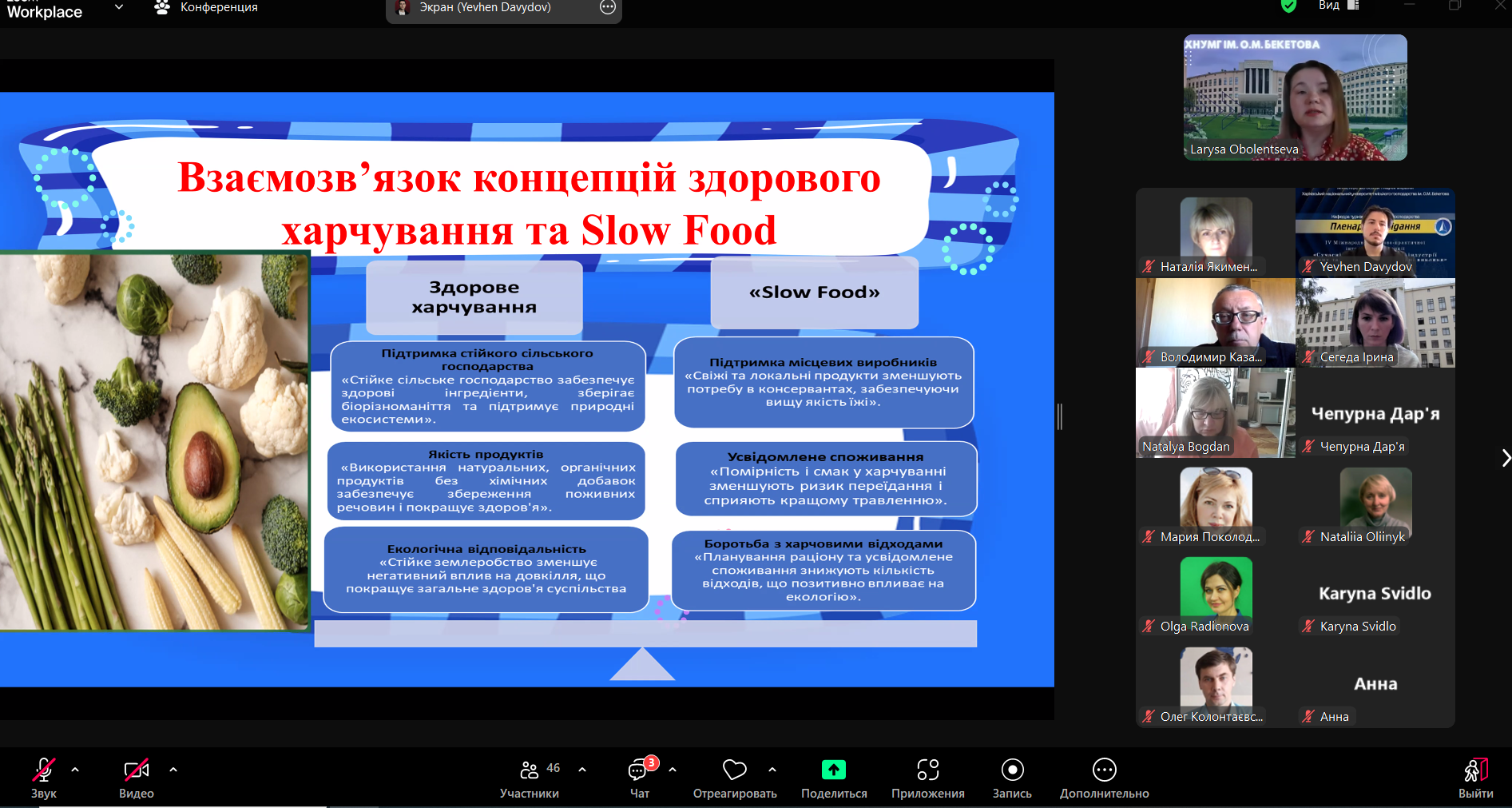Click muted mic icon for Наталія Якимен...
Screen dimensions: 1512x808
click(1149, 267)
